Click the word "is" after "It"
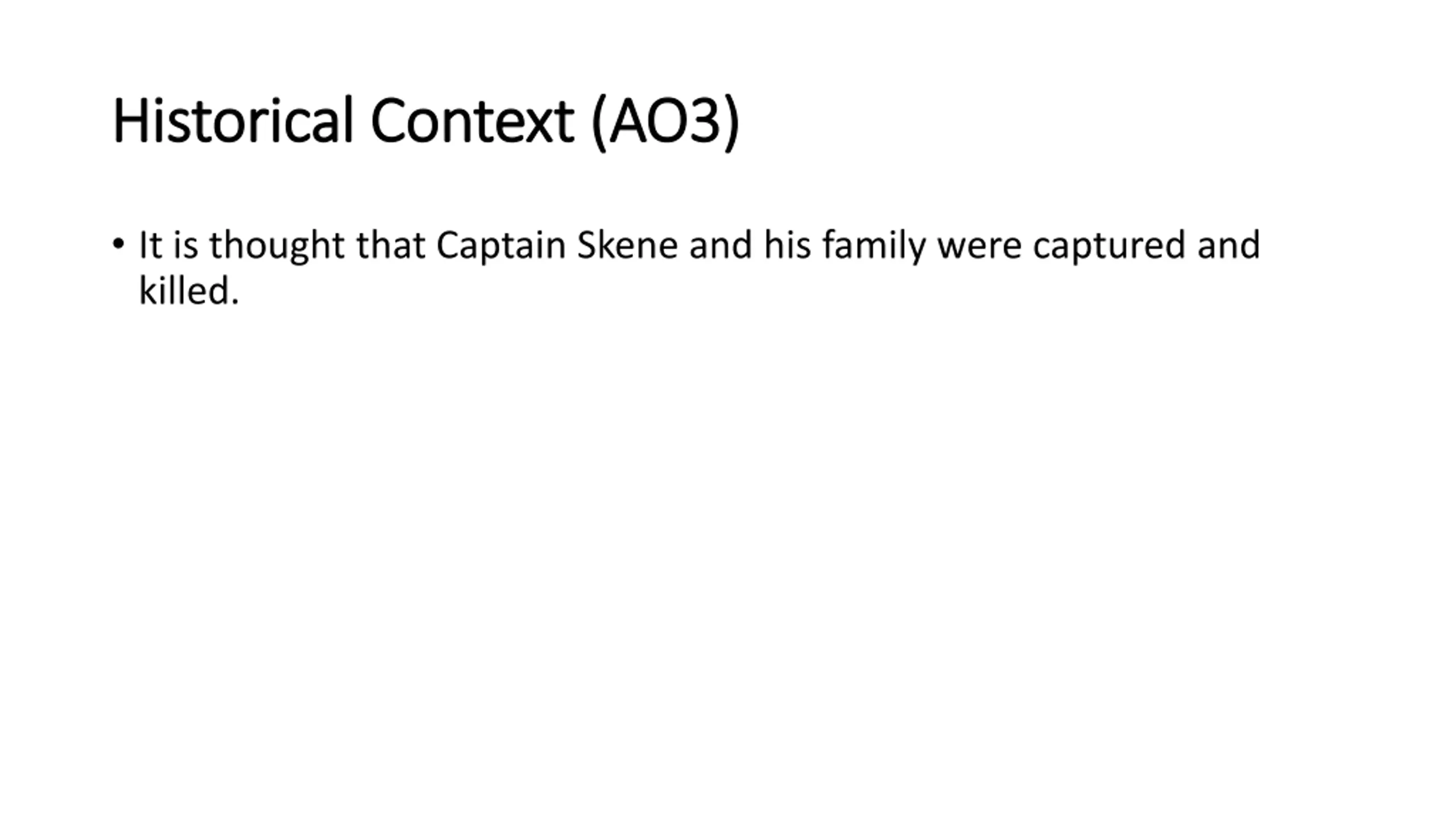Viewport: 1456px width, 819px height. tap(186, 245)
